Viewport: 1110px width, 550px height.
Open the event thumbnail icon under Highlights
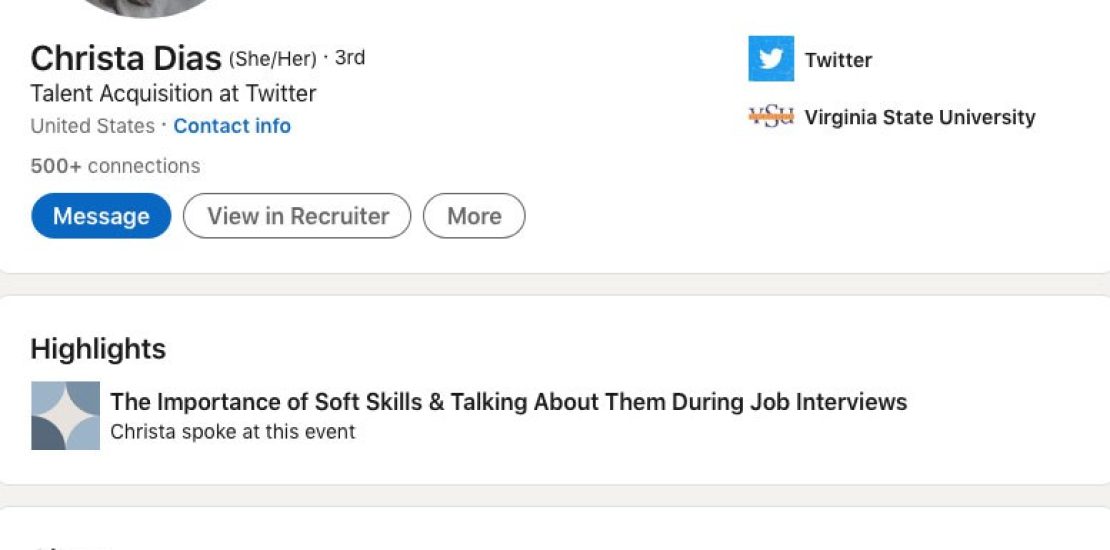65,415
